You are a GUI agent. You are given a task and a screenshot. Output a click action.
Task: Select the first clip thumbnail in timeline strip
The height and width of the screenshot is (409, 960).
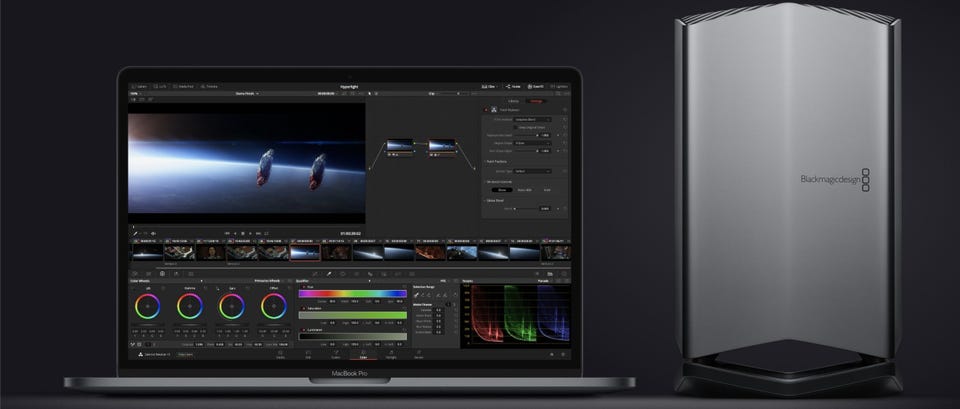pos(148,252)
